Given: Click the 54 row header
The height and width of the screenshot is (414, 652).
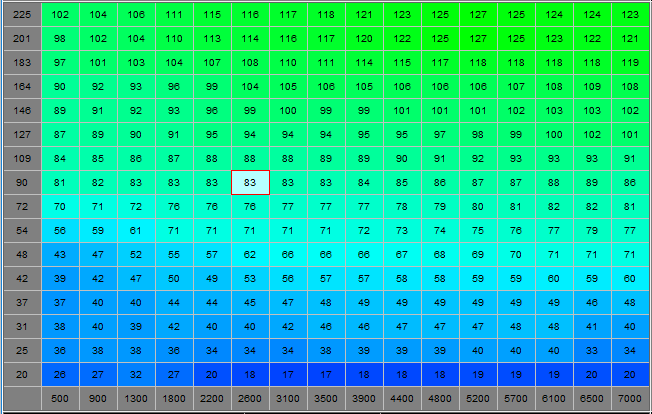Looking at the screenshot, I should [x=22, y=231].
